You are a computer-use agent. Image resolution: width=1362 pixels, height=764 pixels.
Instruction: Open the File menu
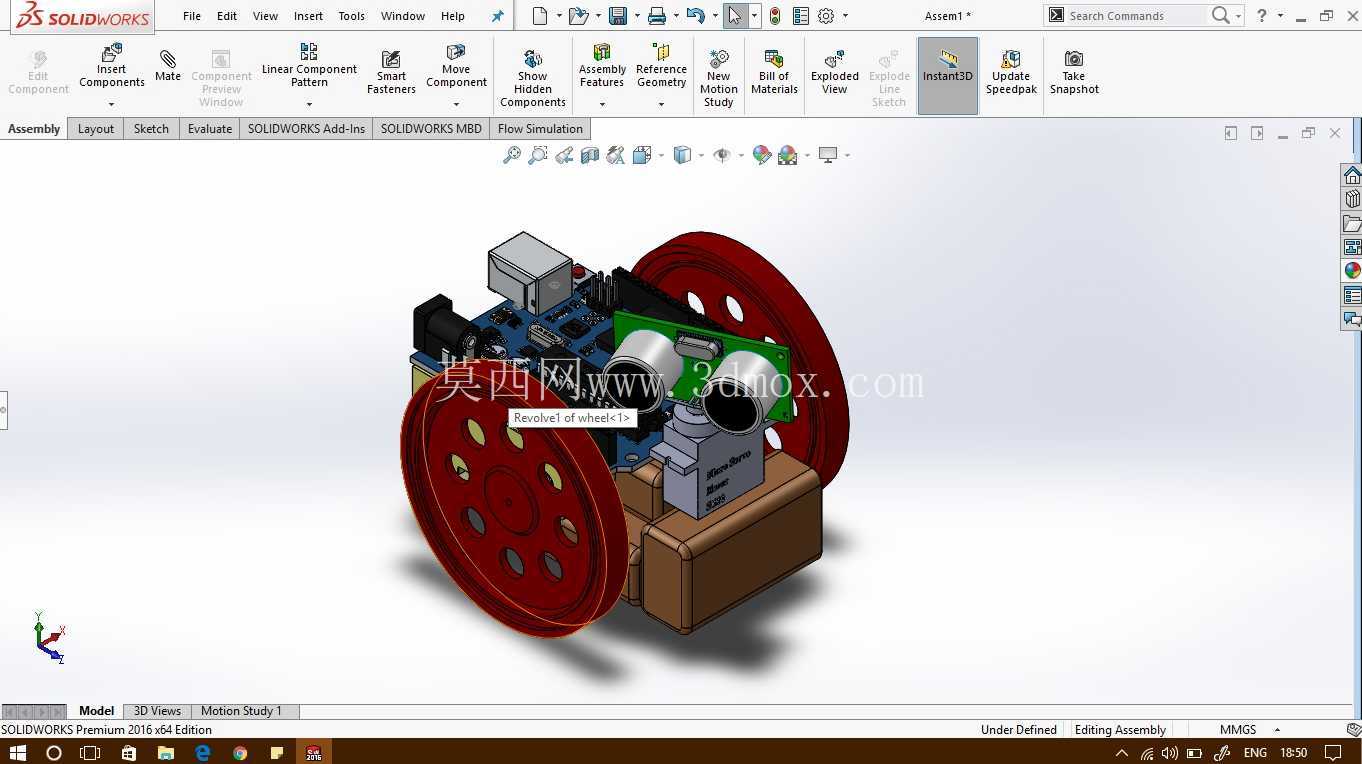click(192, 16)
